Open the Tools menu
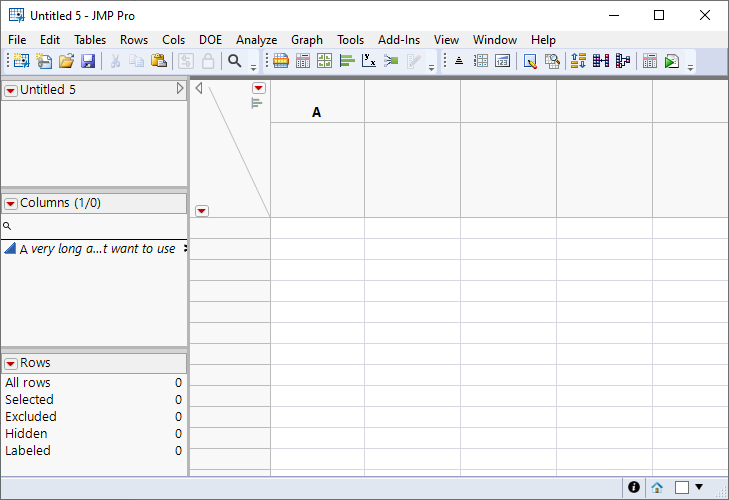 pos(351,40)
